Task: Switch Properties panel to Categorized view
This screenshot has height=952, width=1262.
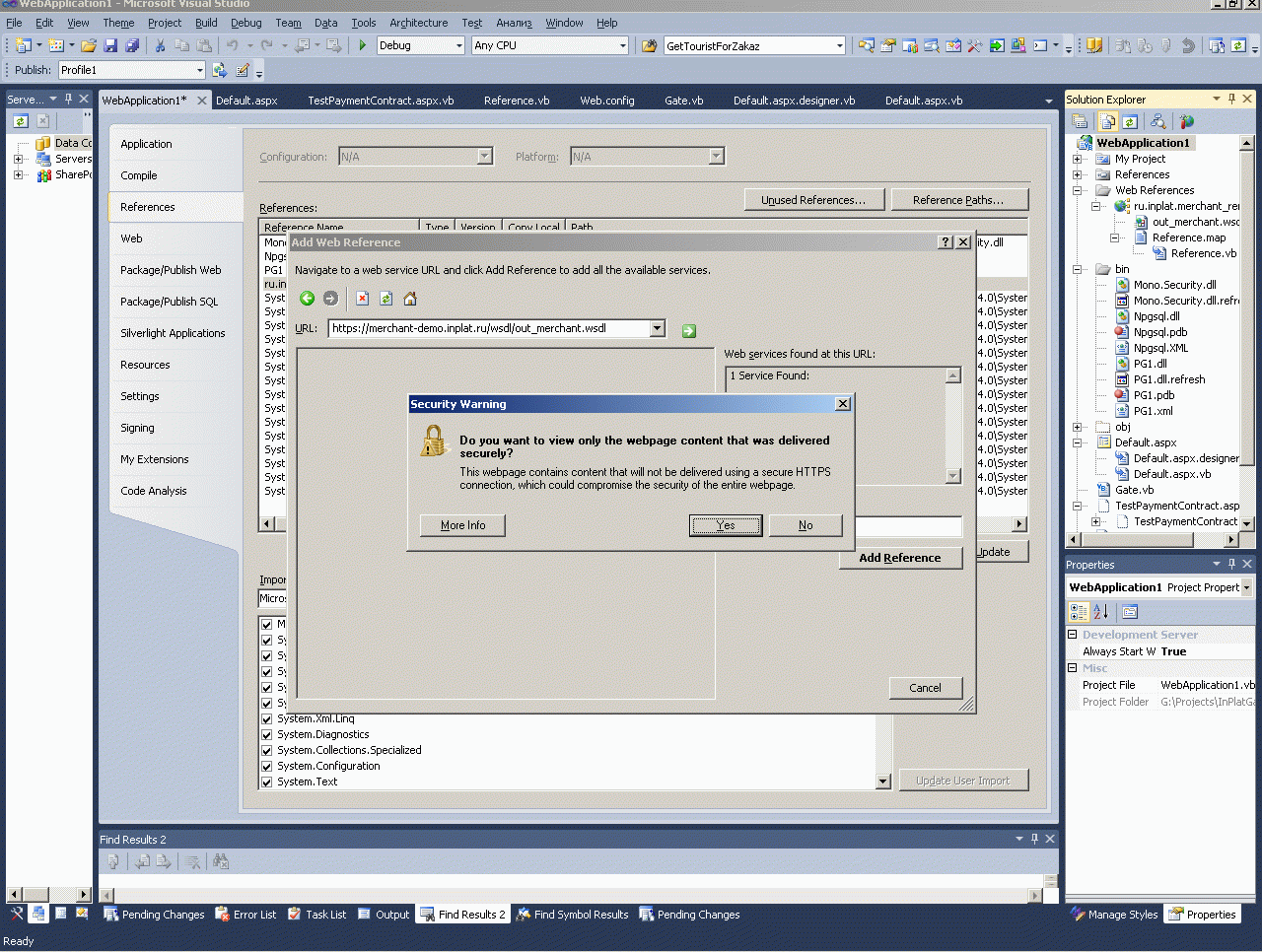Action: (1080, 612)
